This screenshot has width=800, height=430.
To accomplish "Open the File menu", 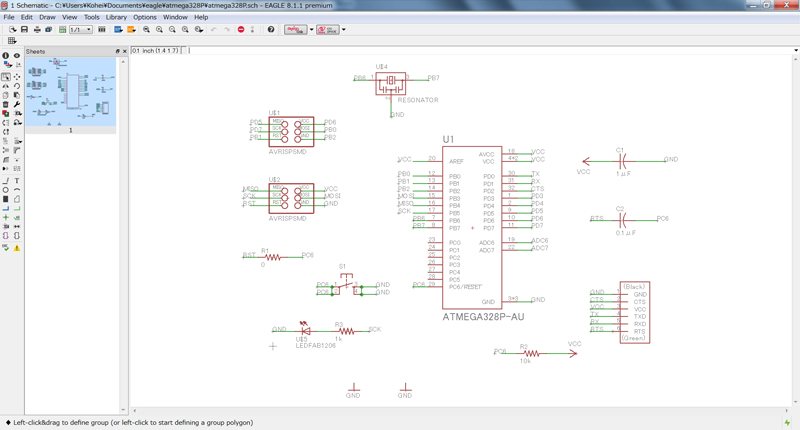I will (x=9, y=17).
